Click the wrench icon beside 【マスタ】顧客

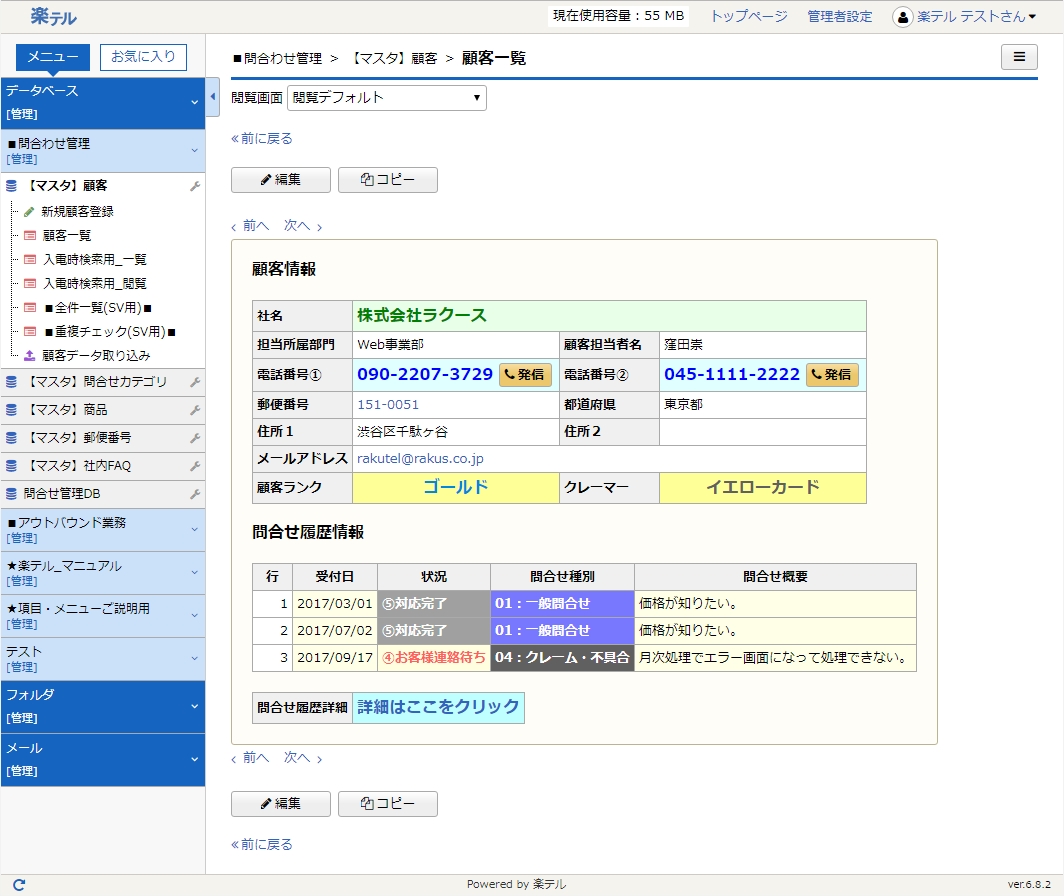tap(196, 185)
